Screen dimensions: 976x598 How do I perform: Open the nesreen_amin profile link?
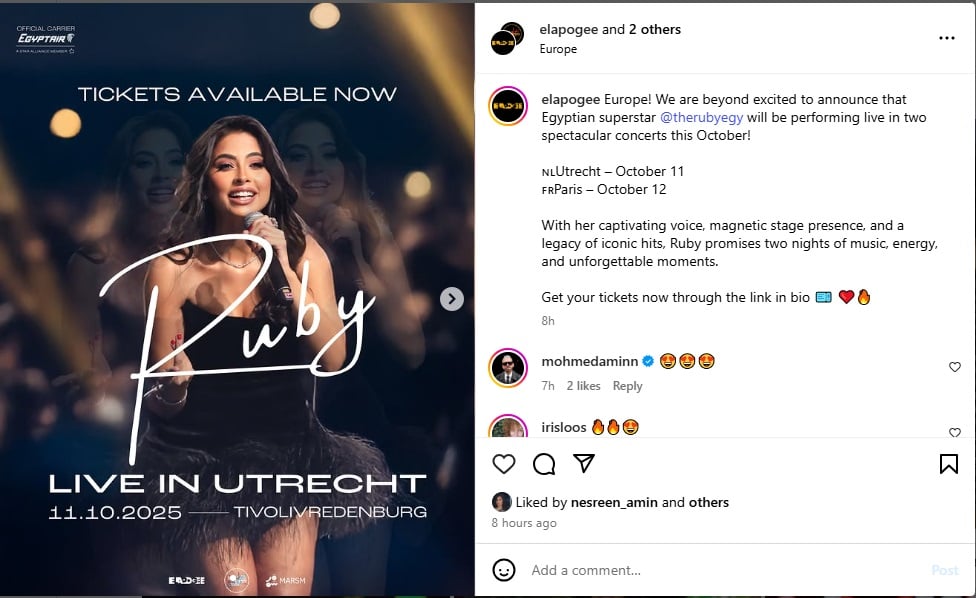[x=614, y=502]
